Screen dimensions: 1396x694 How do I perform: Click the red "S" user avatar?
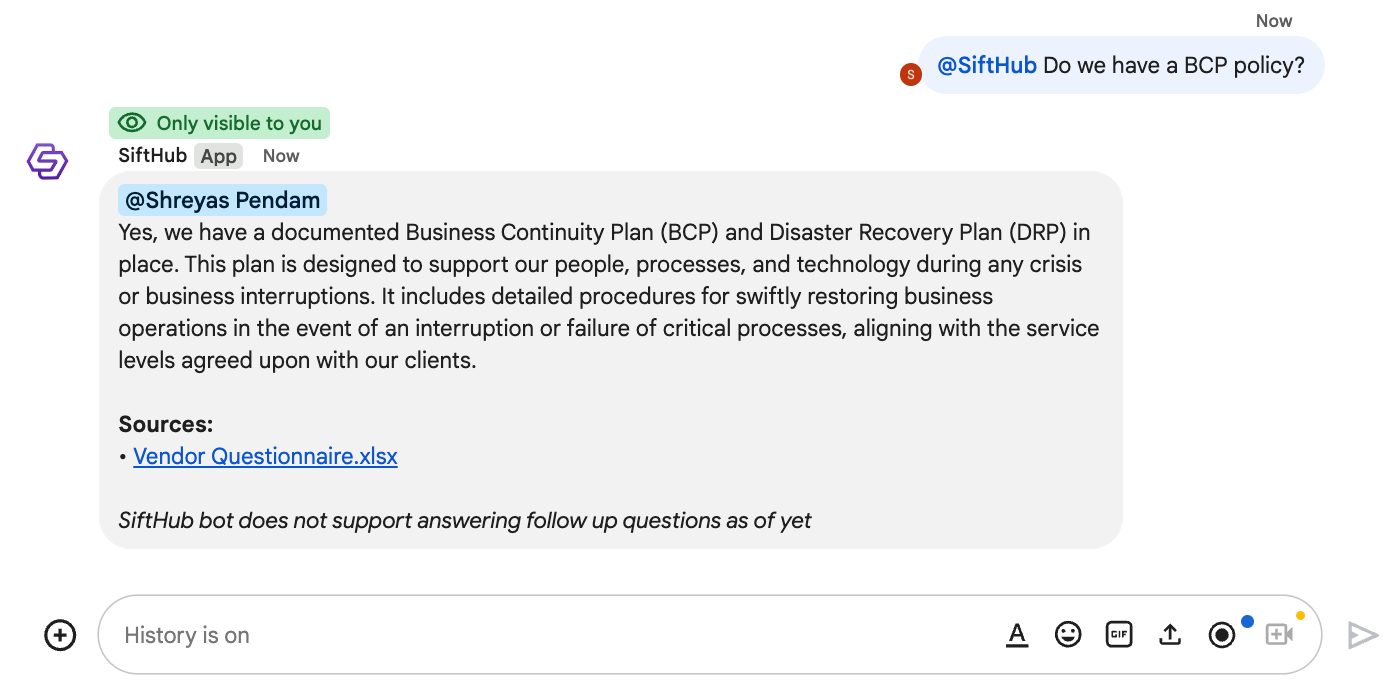tap(910, 74)
